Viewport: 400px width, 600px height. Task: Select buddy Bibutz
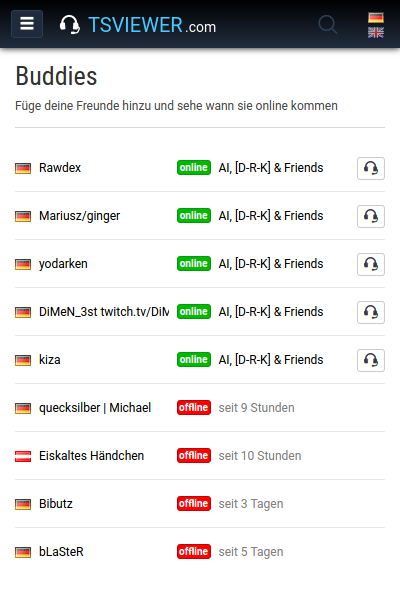tap(56, 504)
